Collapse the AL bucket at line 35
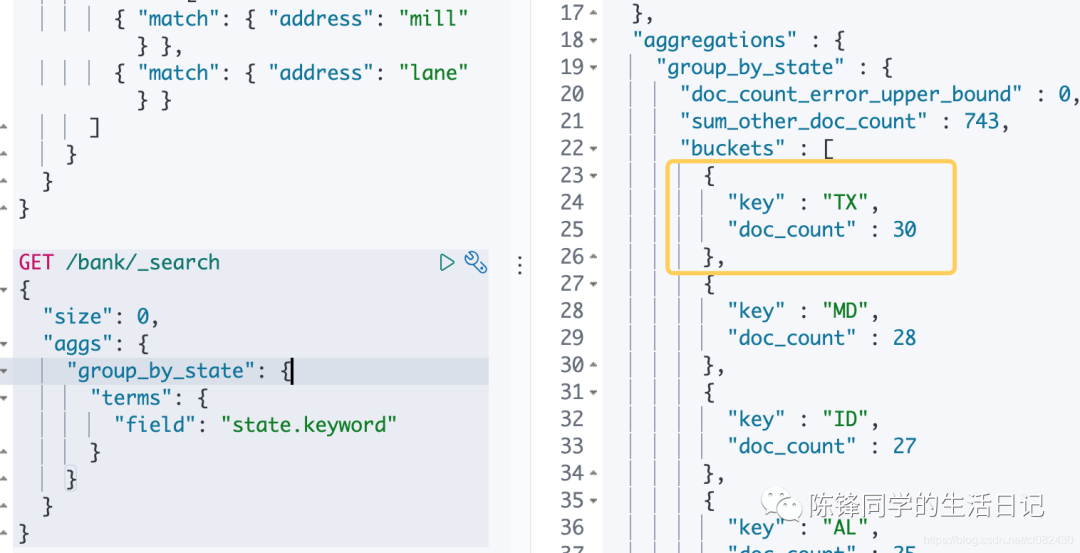 [594, 500]
